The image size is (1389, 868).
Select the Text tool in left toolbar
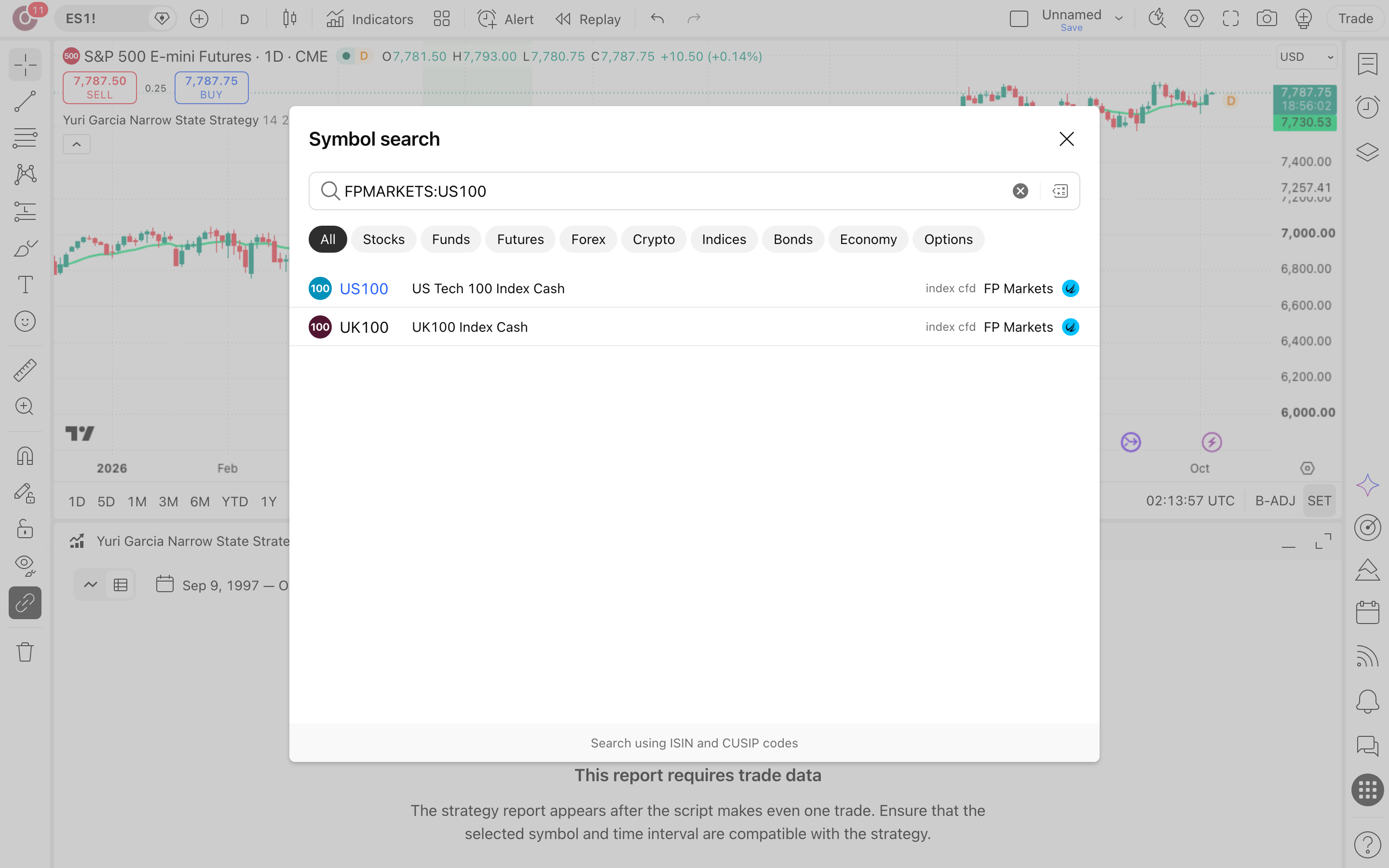point(25,285)
